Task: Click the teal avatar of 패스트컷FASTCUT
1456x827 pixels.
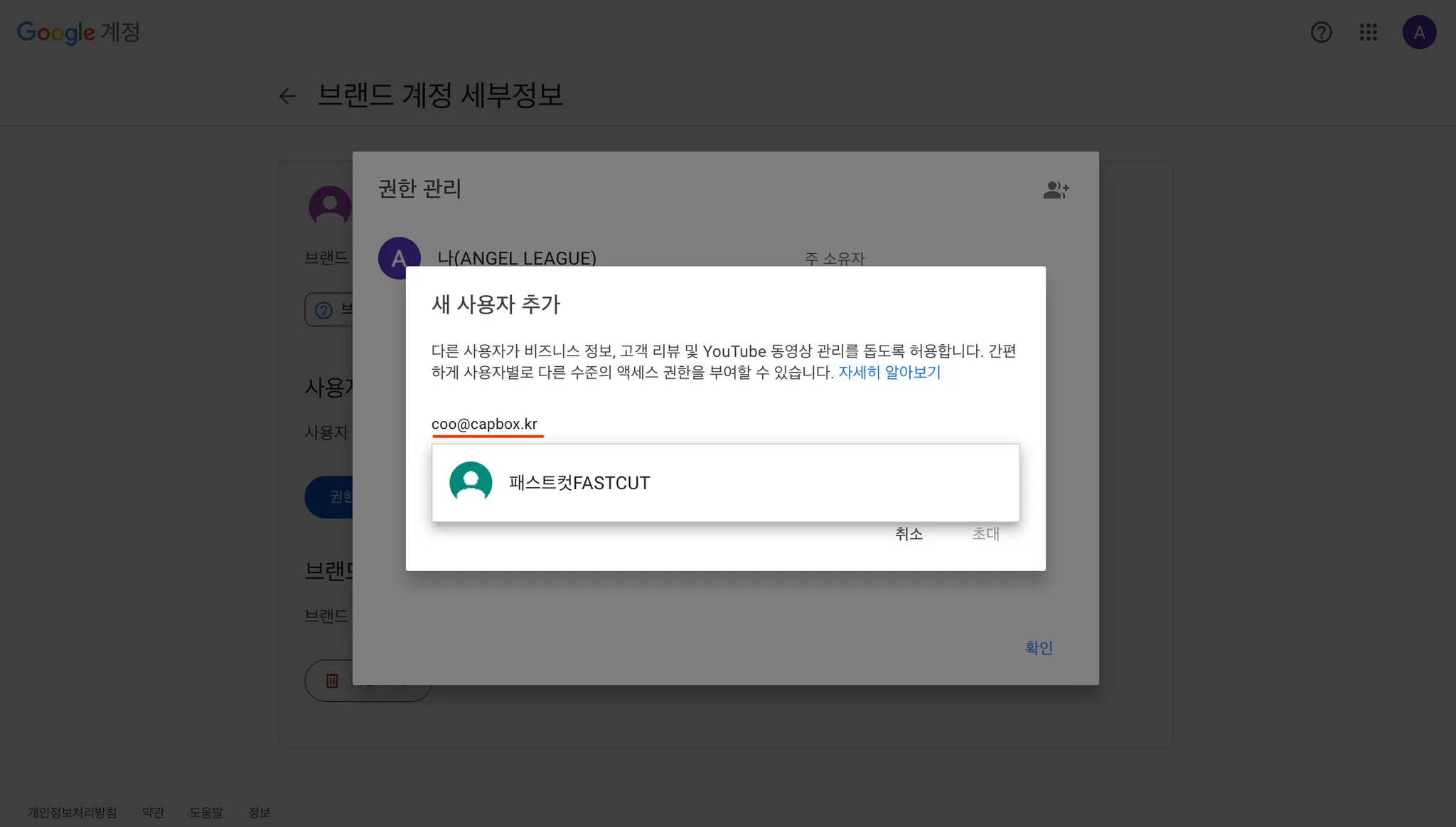Action: pos(471,482)
